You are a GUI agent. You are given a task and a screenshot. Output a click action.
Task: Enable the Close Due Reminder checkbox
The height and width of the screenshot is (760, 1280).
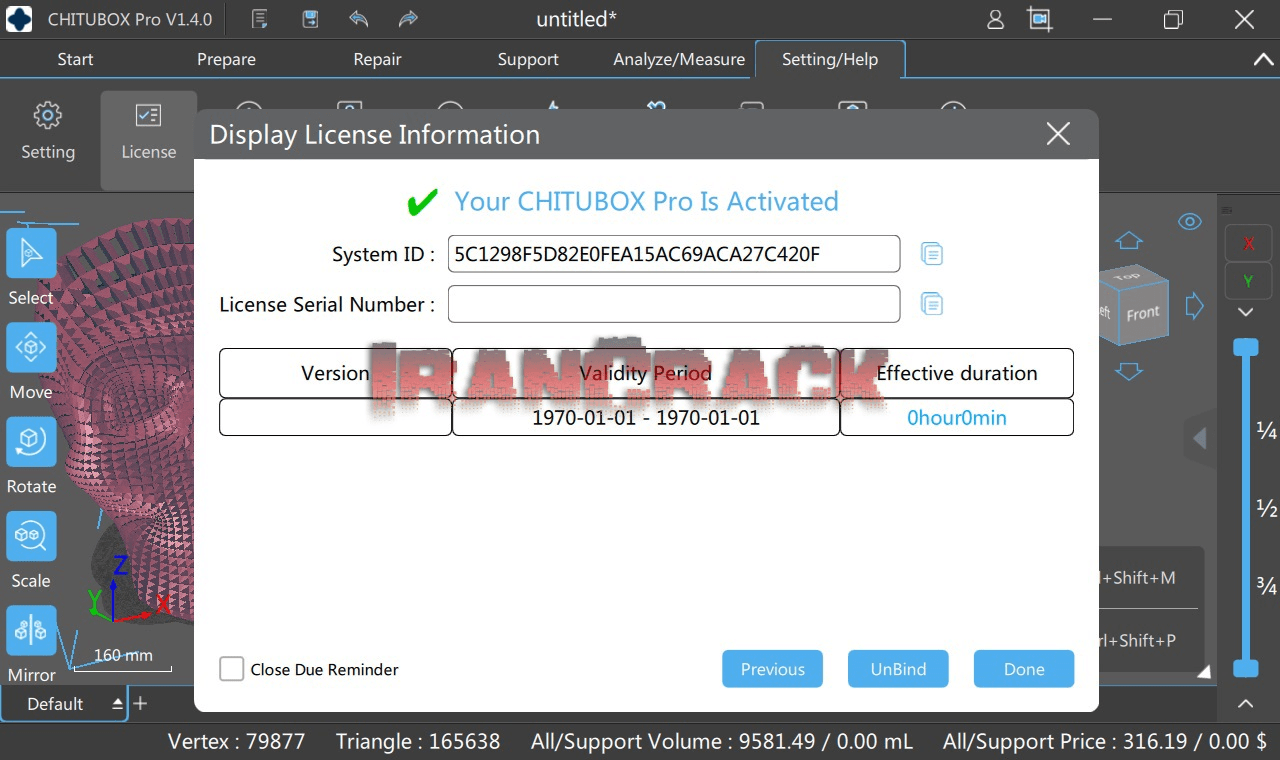pyautogui.click(x=231, y=669)
